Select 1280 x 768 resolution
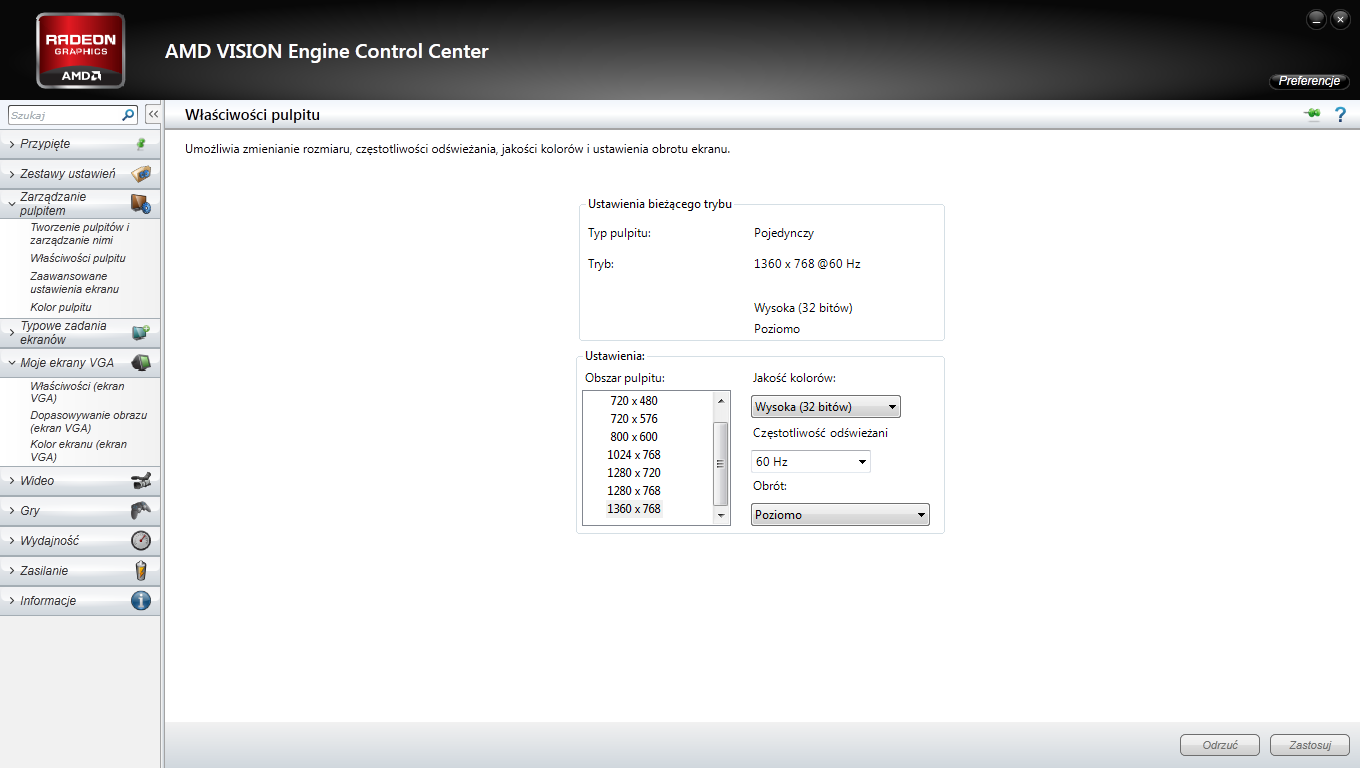Screen dimensions: 1360x768 point(634,491)
